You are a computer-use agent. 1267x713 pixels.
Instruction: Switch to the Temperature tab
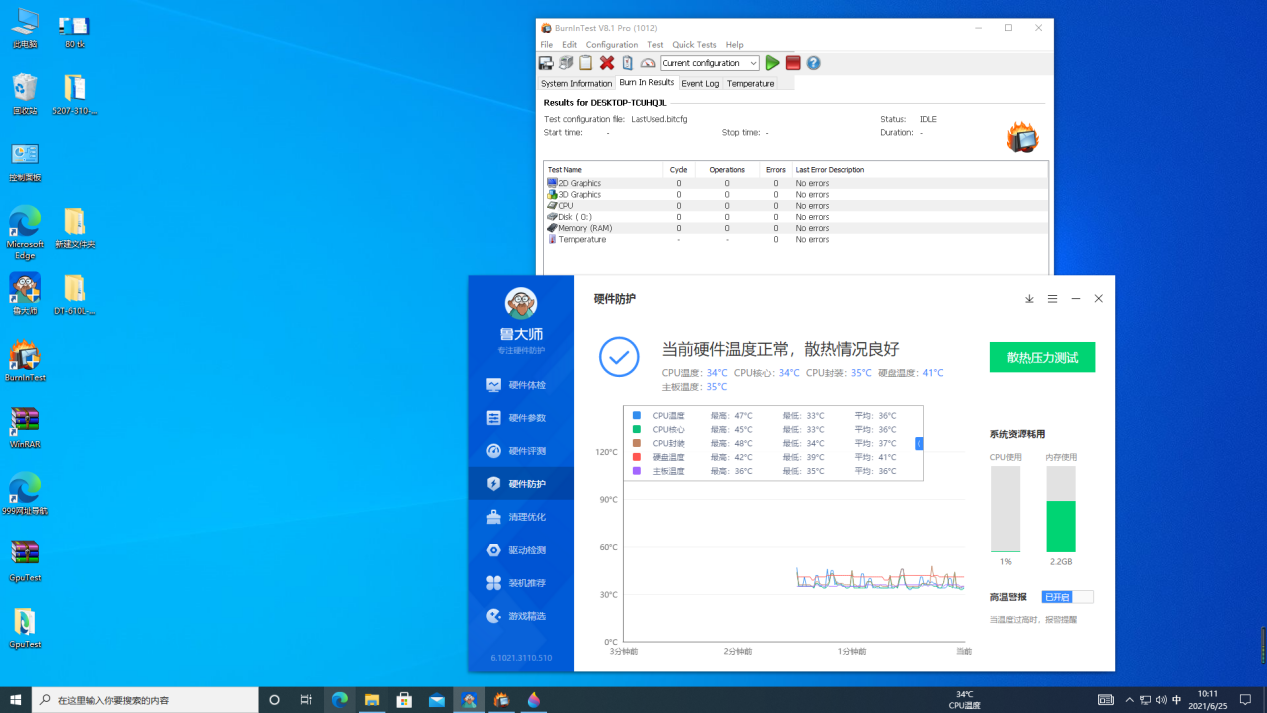[749, 83]
